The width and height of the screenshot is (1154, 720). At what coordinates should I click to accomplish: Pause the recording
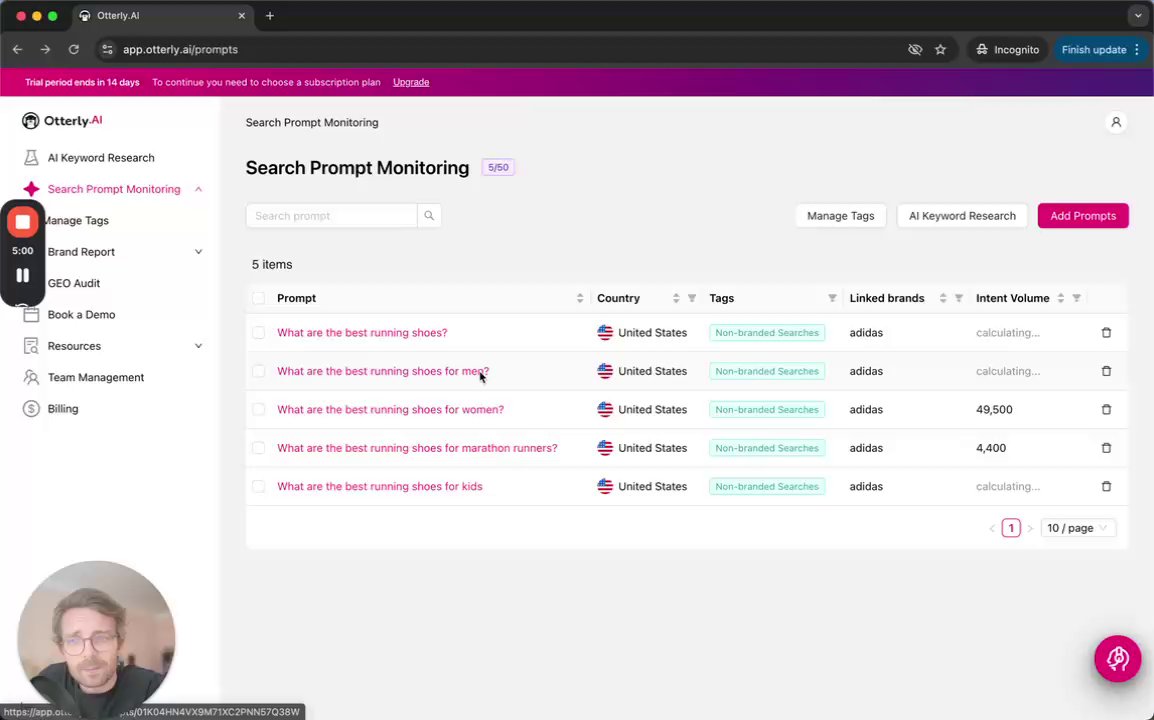tap(22, 276)
